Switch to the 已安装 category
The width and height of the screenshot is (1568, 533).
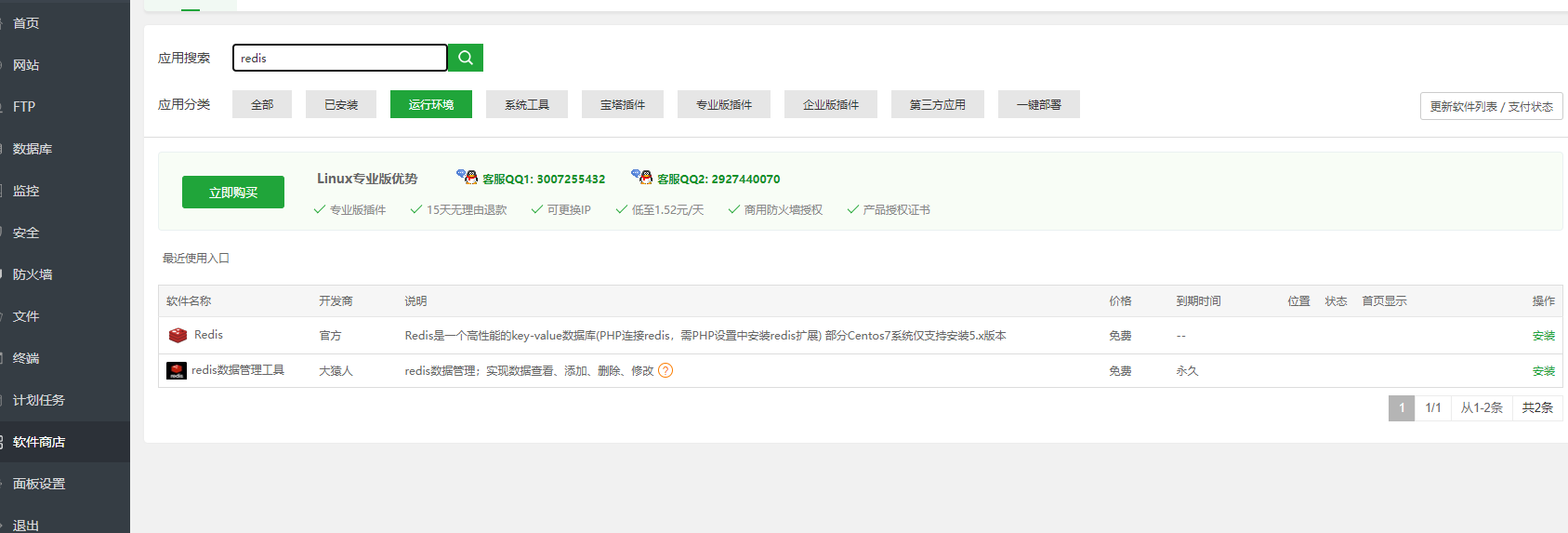(x=340, y=104)
